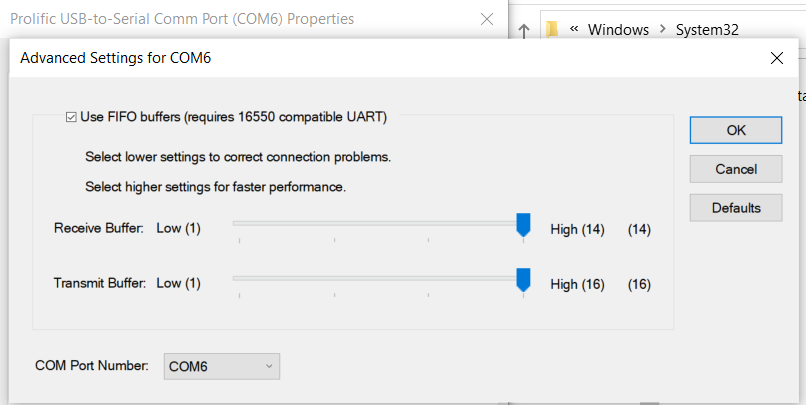Confirm the settings with OK
Viewport: 806px width, 405px height.
click(x=736, y=130)
